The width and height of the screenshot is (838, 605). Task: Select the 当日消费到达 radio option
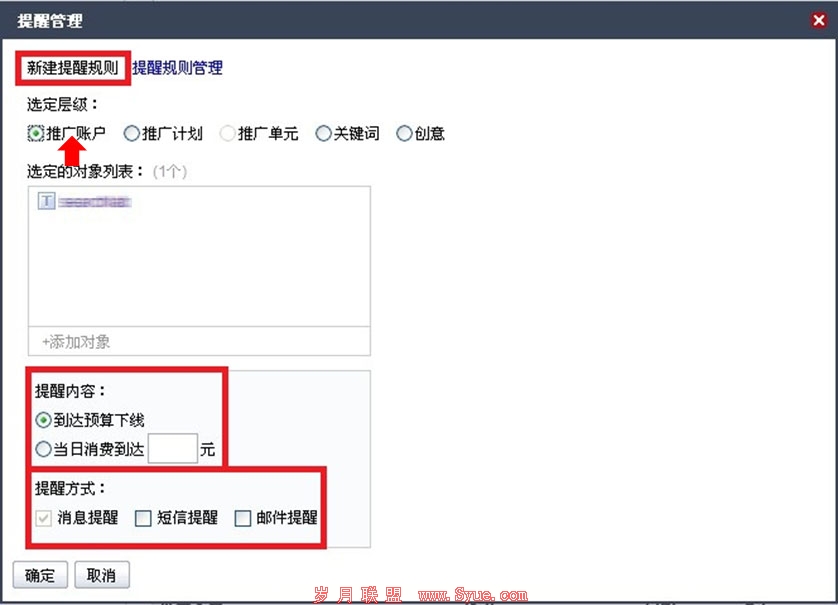click(43, 449)
